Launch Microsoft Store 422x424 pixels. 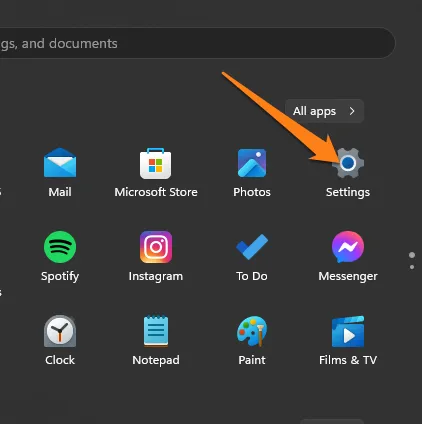pyautogui.click(x=156, y=163)
